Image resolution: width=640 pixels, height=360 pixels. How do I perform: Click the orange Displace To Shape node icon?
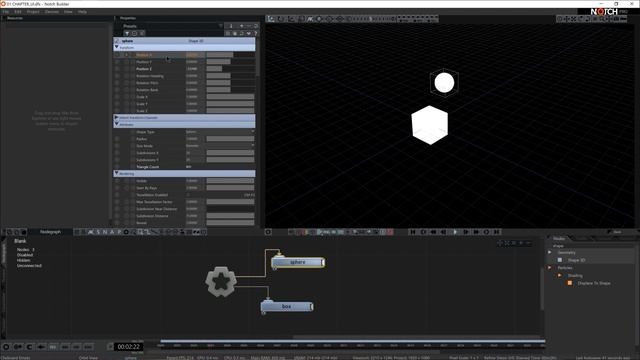click(570, 283)
